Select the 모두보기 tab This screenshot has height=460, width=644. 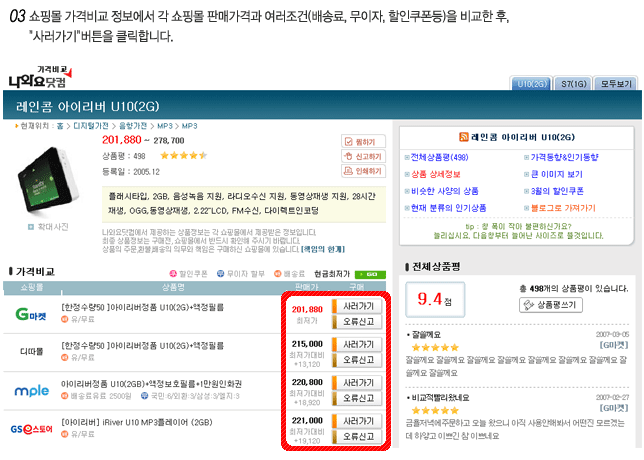[616, 82]
